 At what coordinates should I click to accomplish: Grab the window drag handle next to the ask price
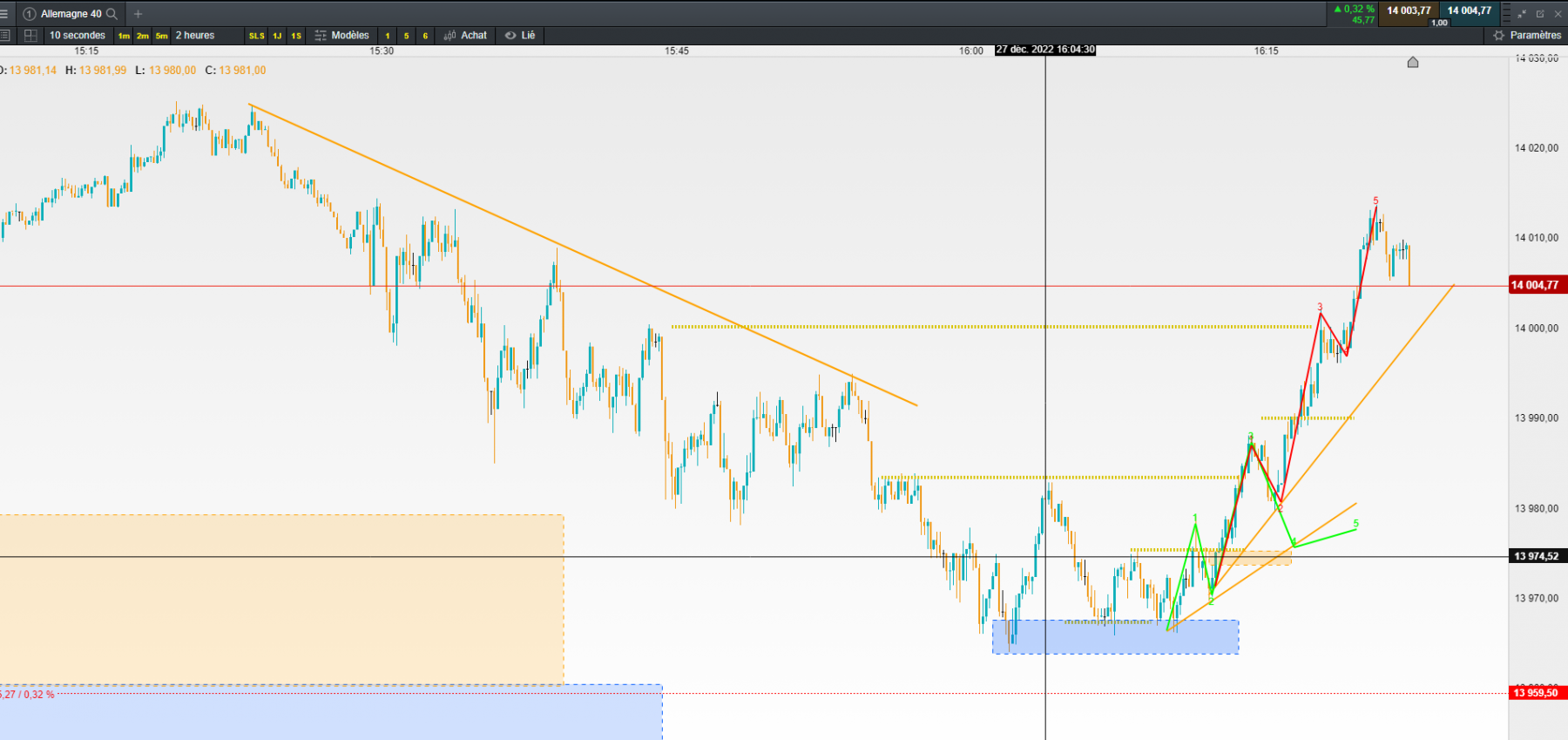[1507, 14]
